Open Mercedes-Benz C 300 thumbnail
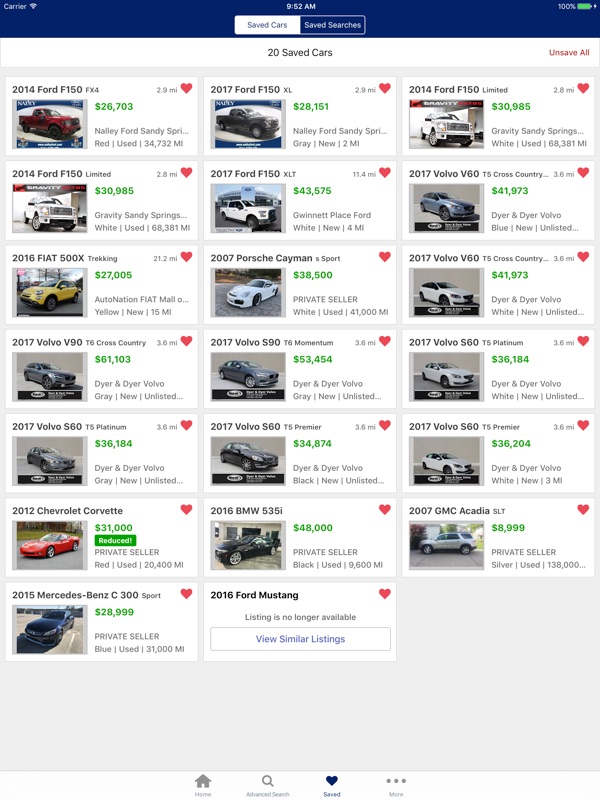The image size is (600, 800). tap(49, 629)
